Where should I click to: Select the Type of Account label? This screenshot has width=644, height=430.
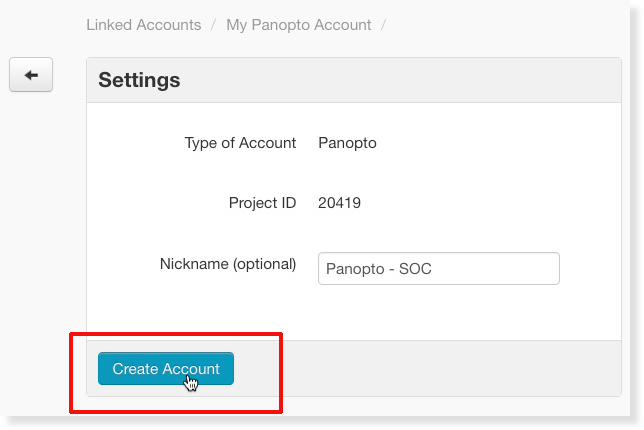point(240,143)
